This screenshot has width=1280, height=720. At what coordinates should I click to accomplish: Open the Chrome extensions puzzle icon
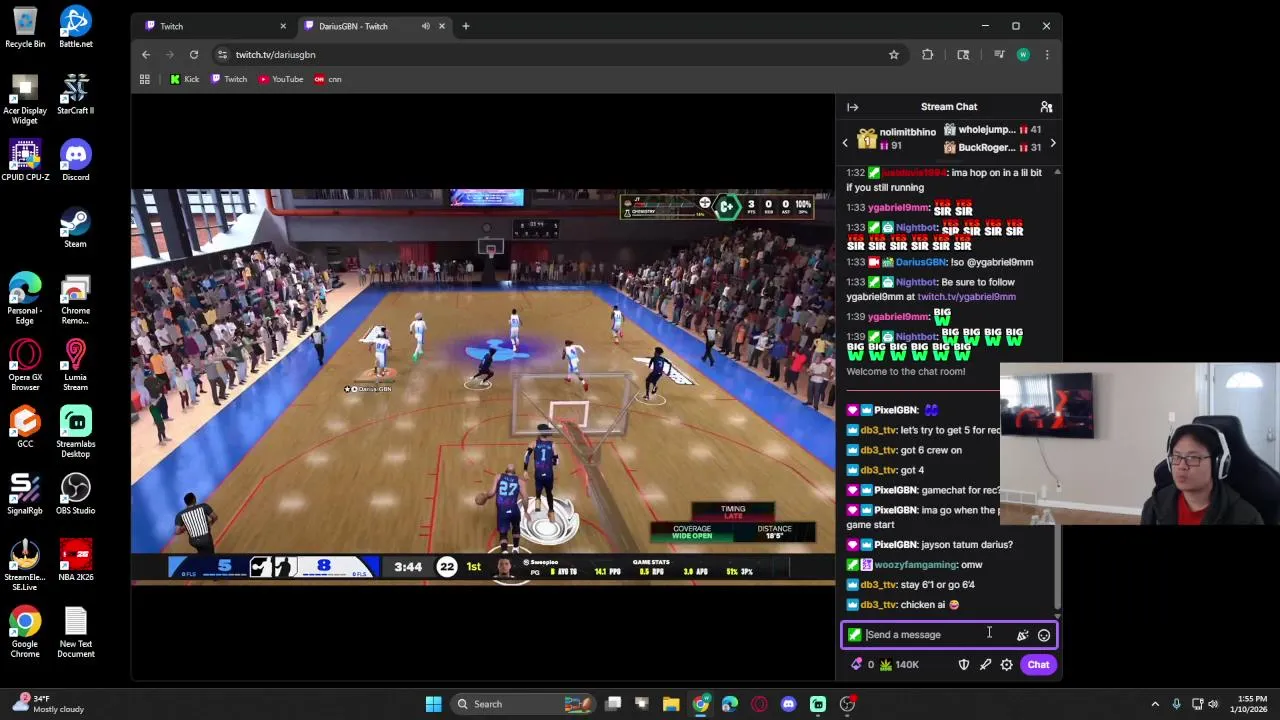point(927,55)
